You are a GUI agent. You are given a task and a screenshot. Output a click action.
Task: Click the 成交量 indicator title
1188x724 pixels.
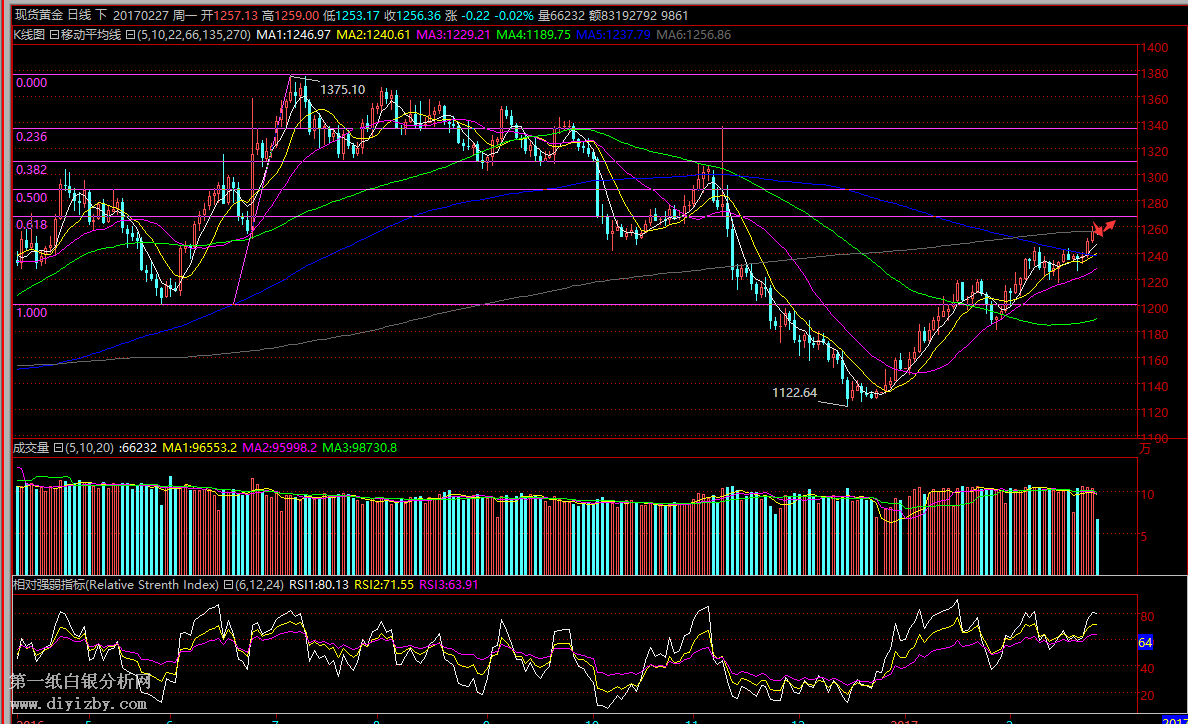coord(31,448)
